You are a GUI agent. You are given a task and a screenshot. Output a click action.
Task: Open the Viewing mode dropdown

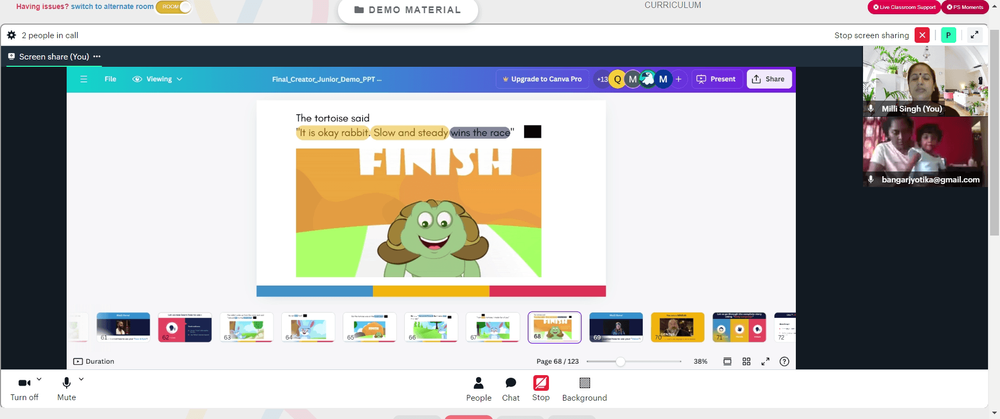(x=157, y=79)
